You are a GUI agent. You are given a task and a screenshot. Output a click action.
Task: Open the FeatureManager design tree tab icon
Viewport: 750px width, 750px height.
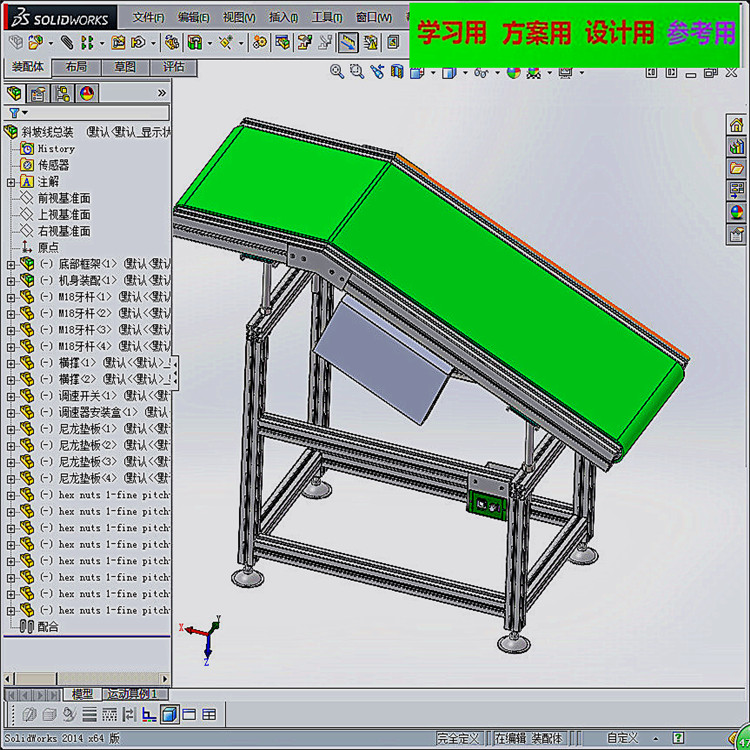[x=14, y=93]
